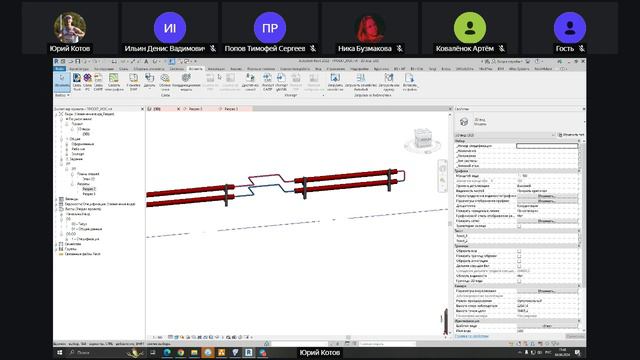Click the Связь IFC ribbon icon
The height and width of the screenshot is (360, 640).
click(x=87, y=81)
